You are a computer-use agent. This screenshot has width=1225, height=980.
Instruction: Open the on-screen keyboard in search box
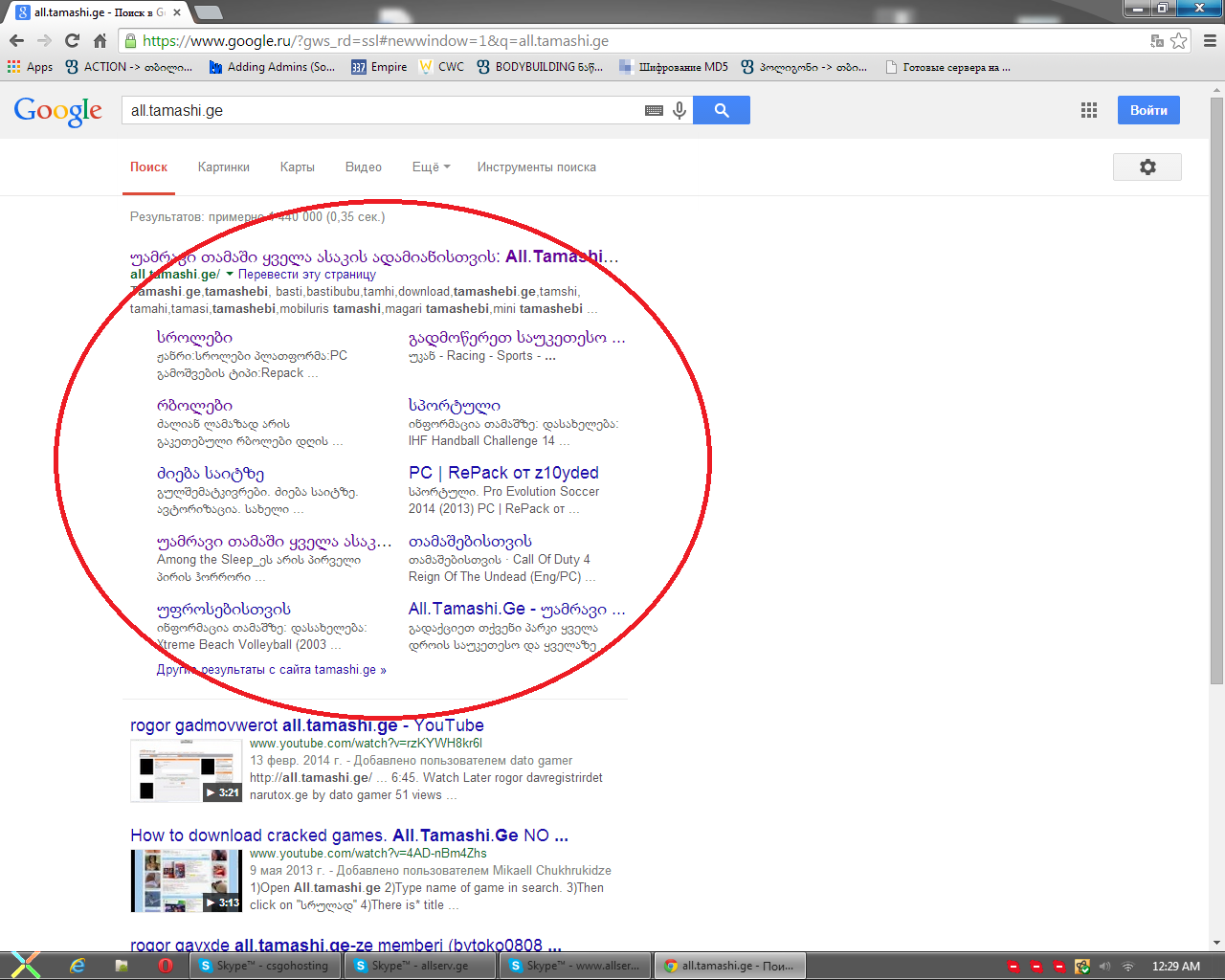tap(654, 111)
